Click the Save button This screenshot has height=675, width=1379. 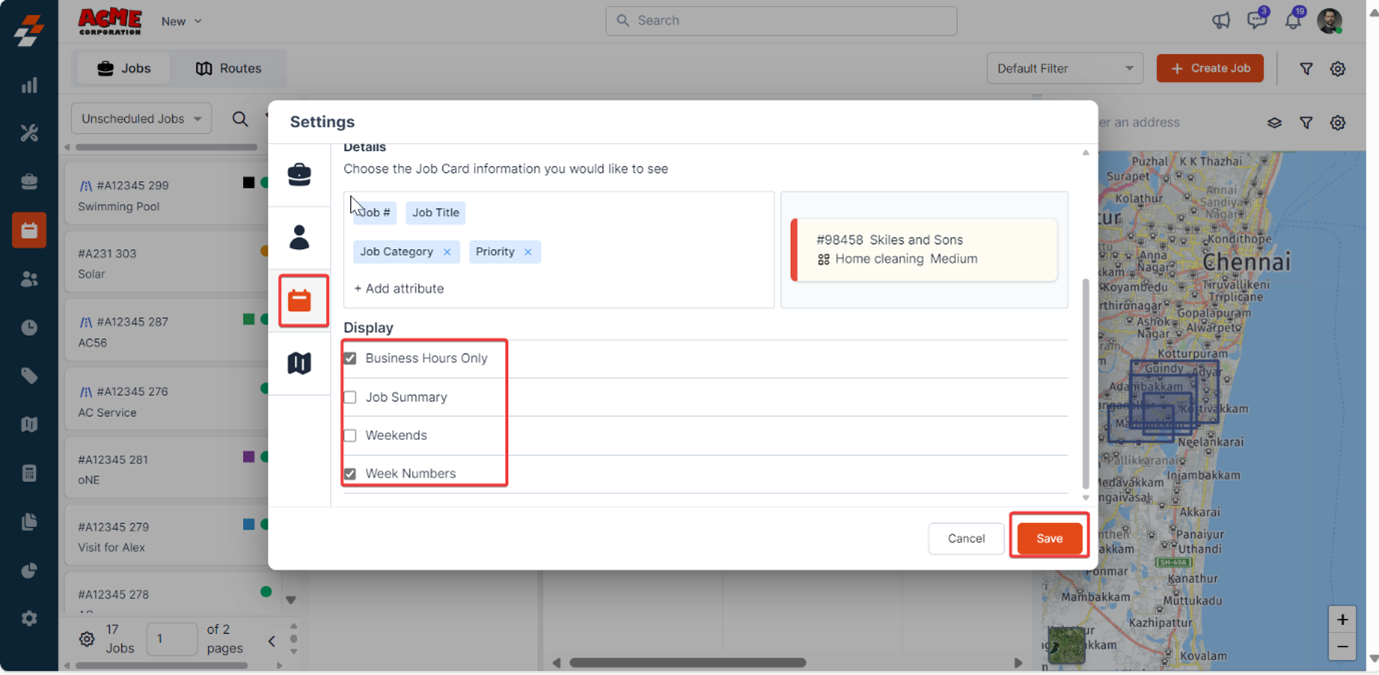[x=1049, y=538]
